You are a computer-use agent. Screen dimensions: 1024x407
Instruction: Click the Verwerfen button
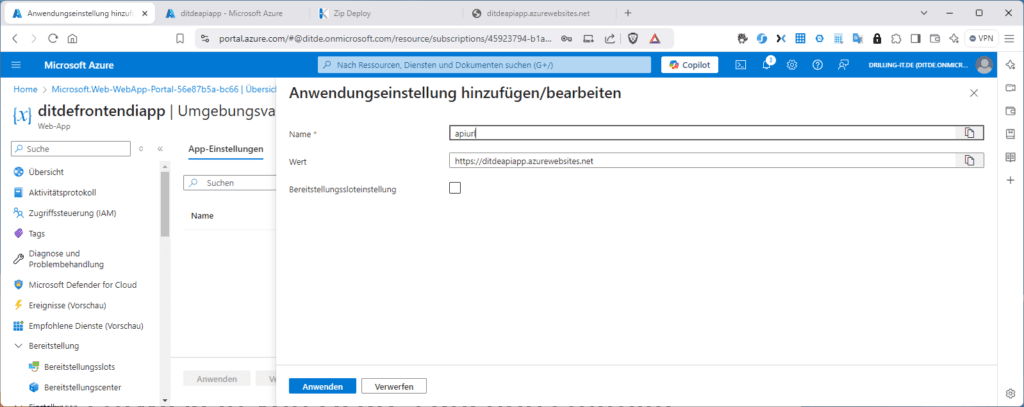point(394,386)
